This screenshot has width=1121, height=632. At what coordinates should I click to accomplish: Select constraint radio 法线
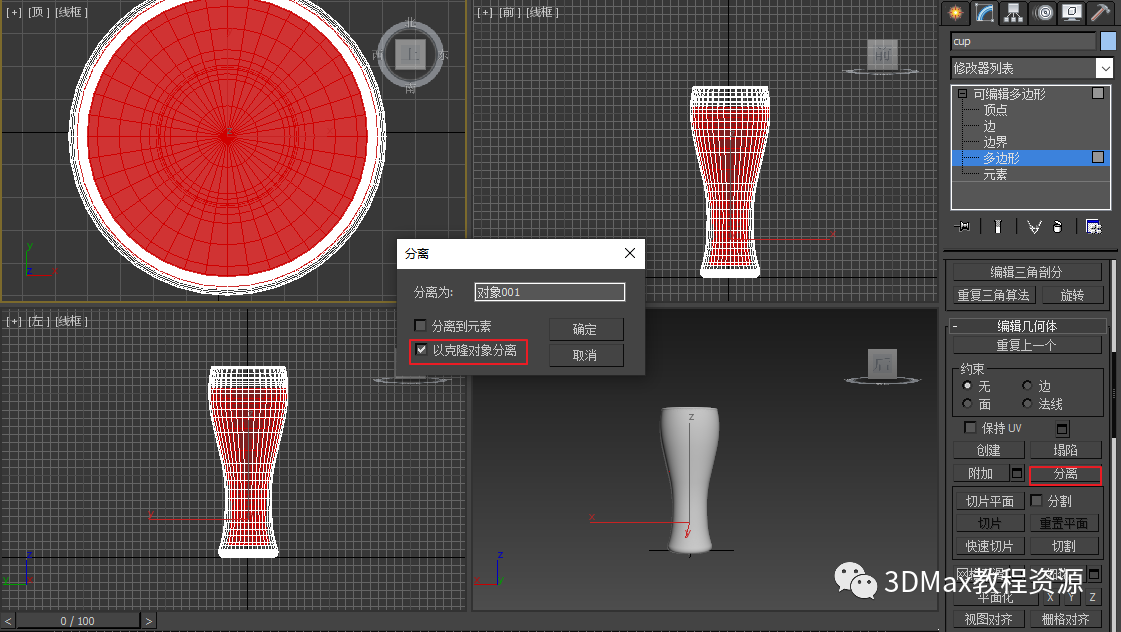coord(1027,403)
